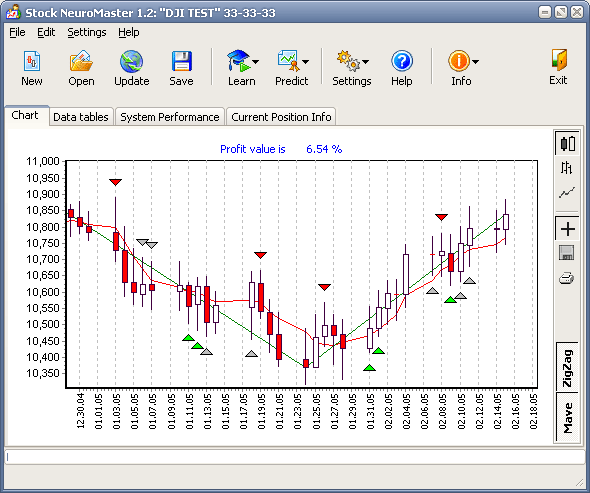This screenshot has height=493, width=590.
Task: Click the Exit door icon
Action: click(558, 60)
